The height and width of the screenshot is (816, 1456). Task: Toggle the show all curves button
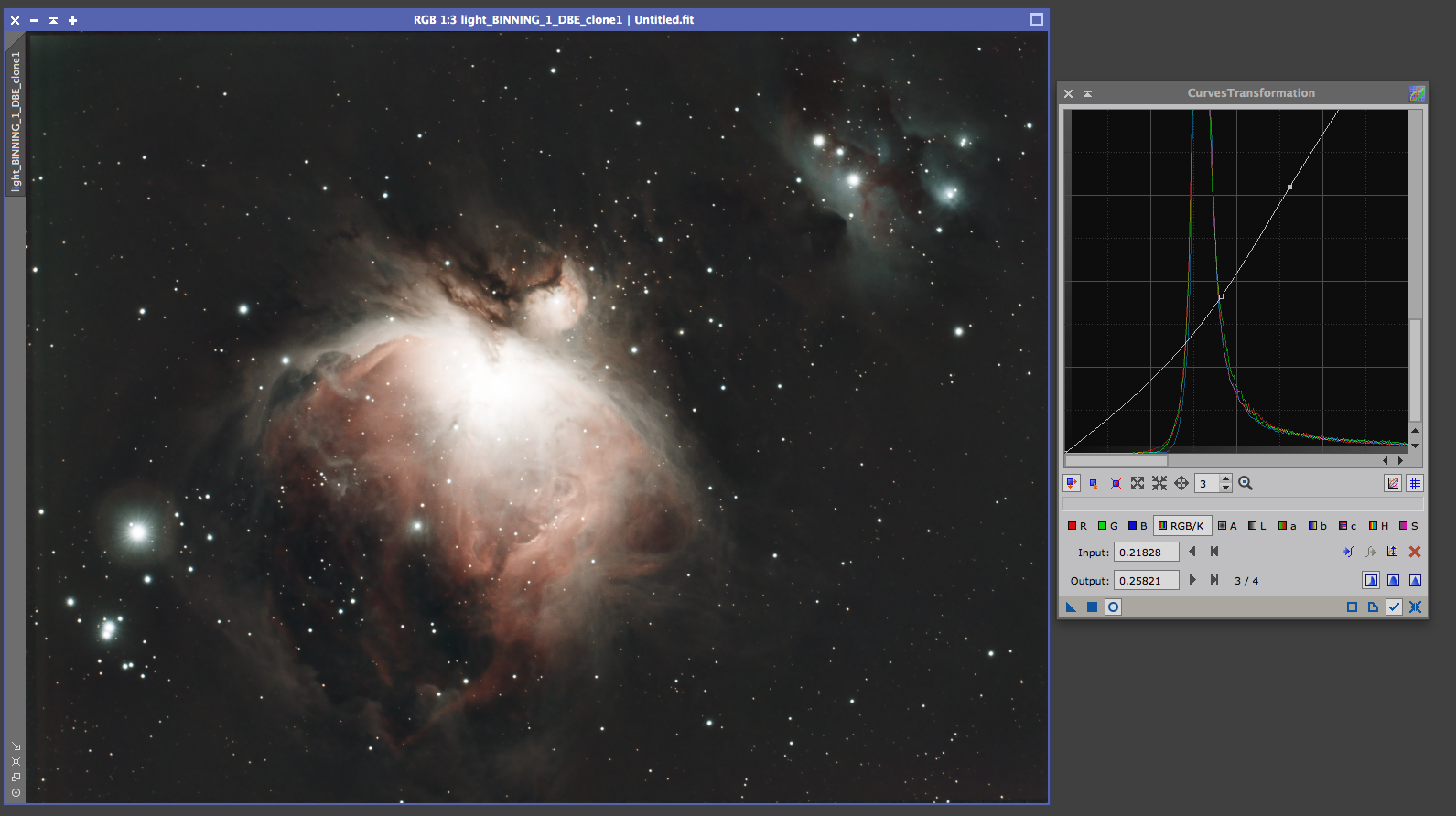click(1393, 483)
